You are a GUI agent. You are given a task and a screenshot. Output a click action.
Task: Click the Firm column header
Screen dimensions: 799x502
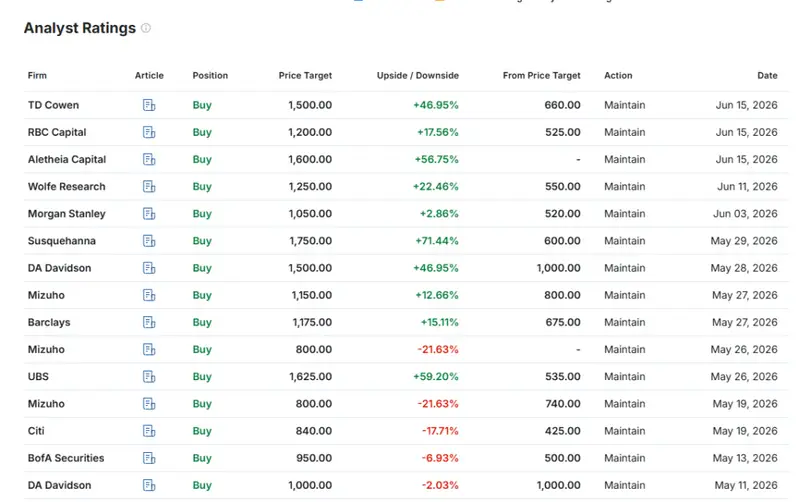pyautogui.click(x=37, y=75)
